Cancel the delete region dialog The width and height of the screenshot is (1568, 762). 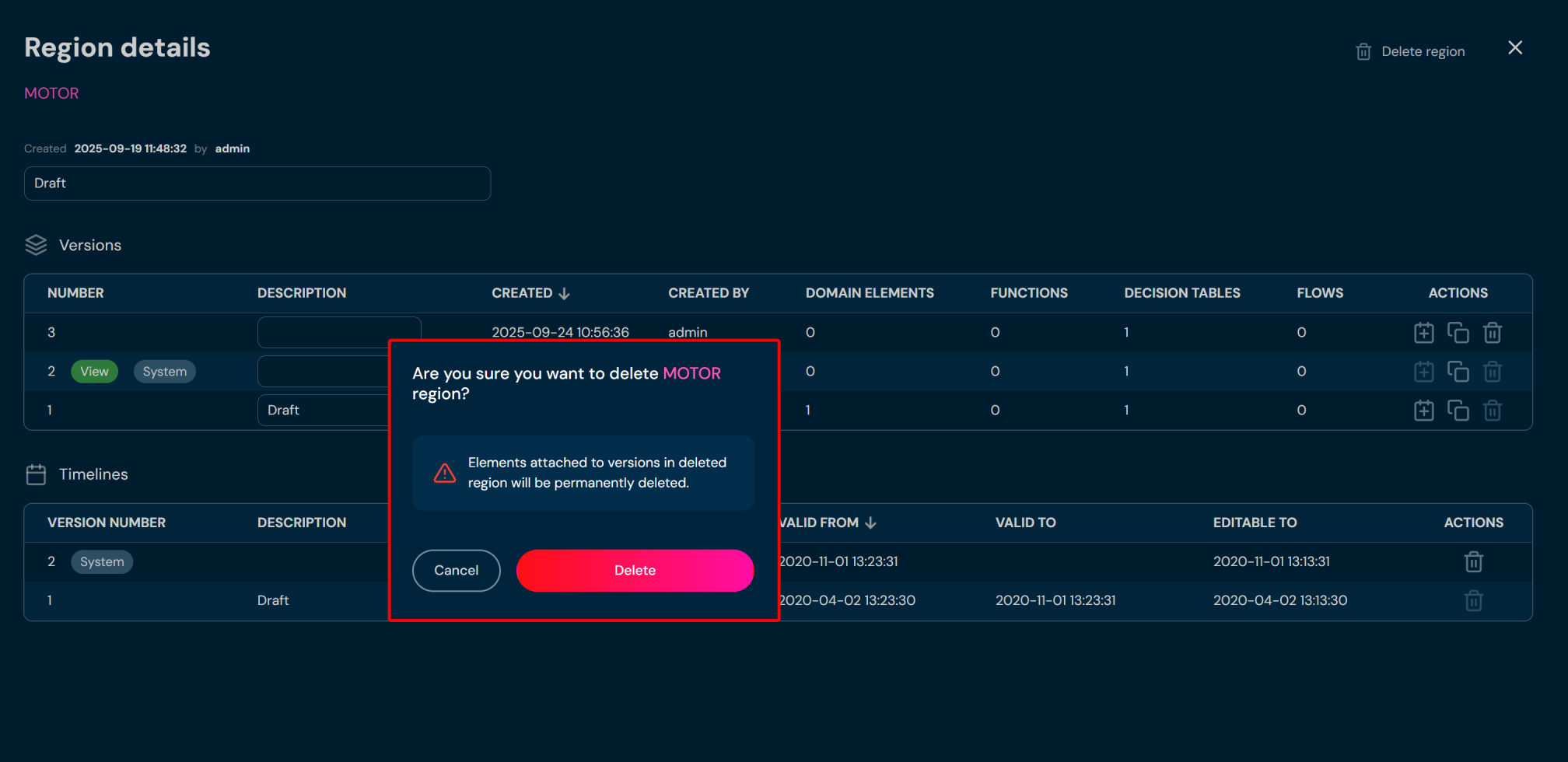[456, 571]
